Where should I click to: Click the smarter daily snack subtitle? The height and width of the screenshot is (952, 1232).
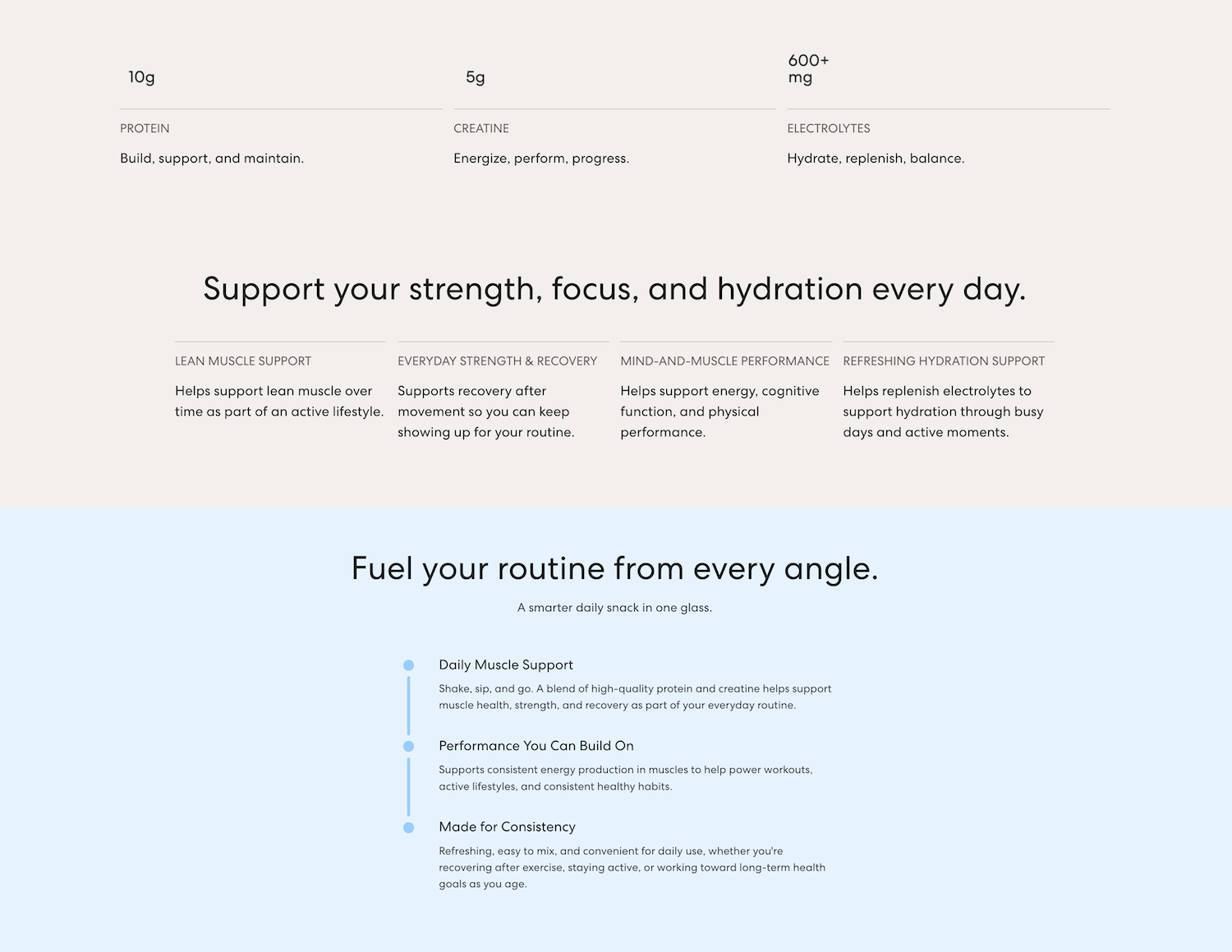[x=615, y=608]
